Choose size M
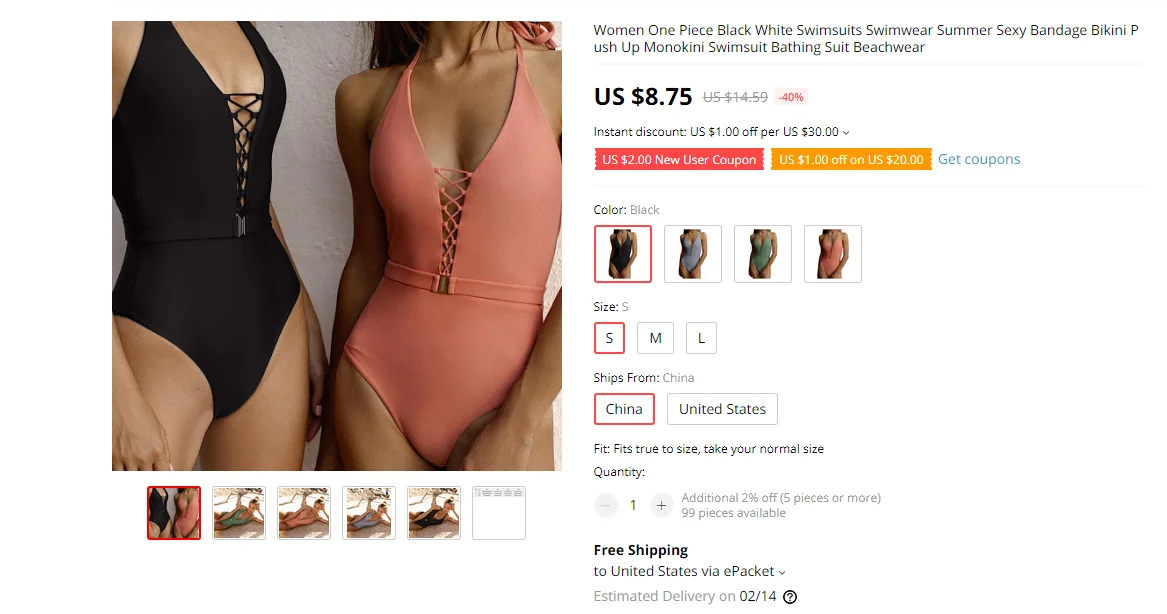 pyautogui.click(x=656, y=338)
